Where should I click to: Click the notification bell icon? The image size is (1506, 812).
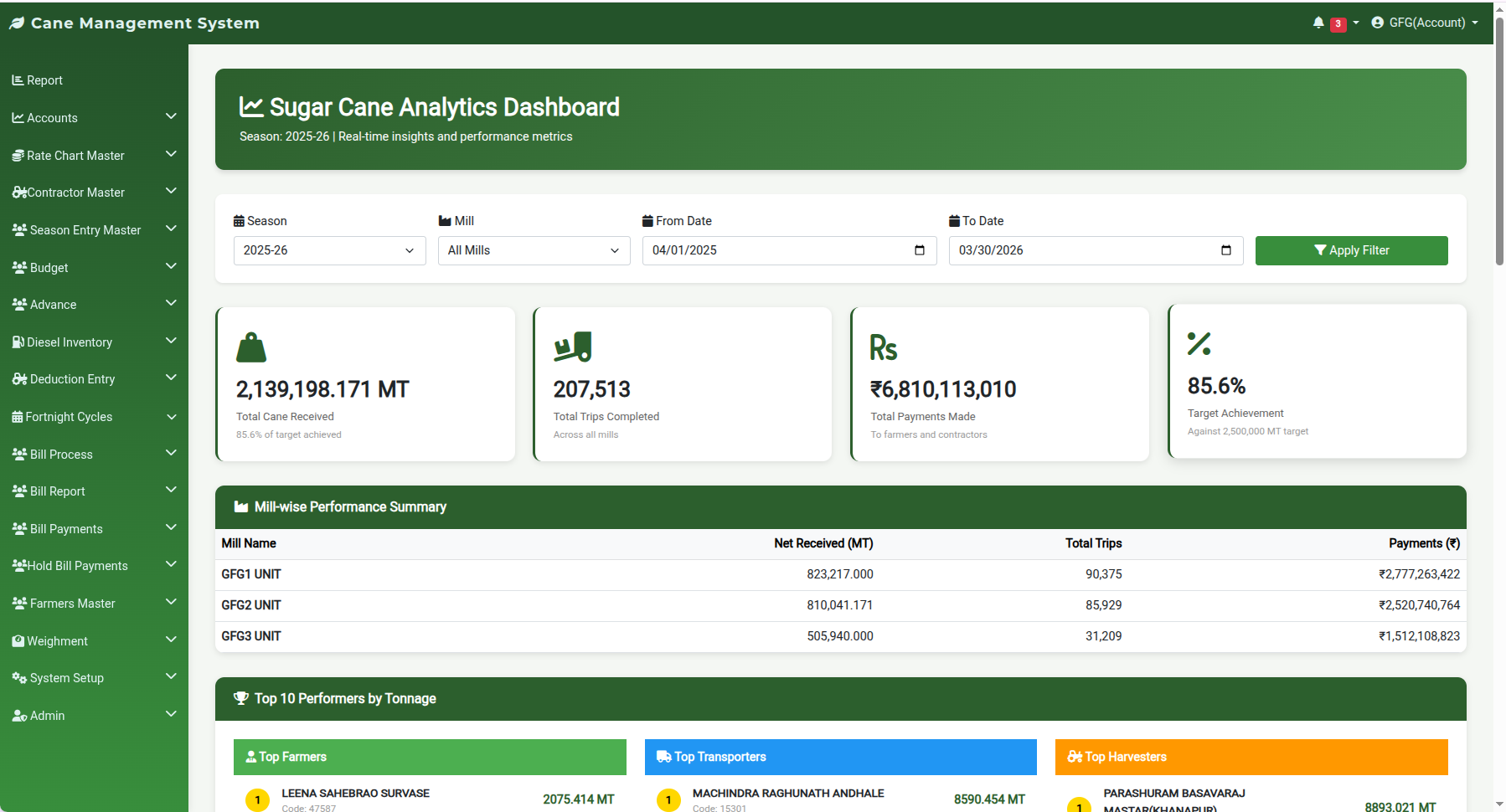[x=1318, y=23]
